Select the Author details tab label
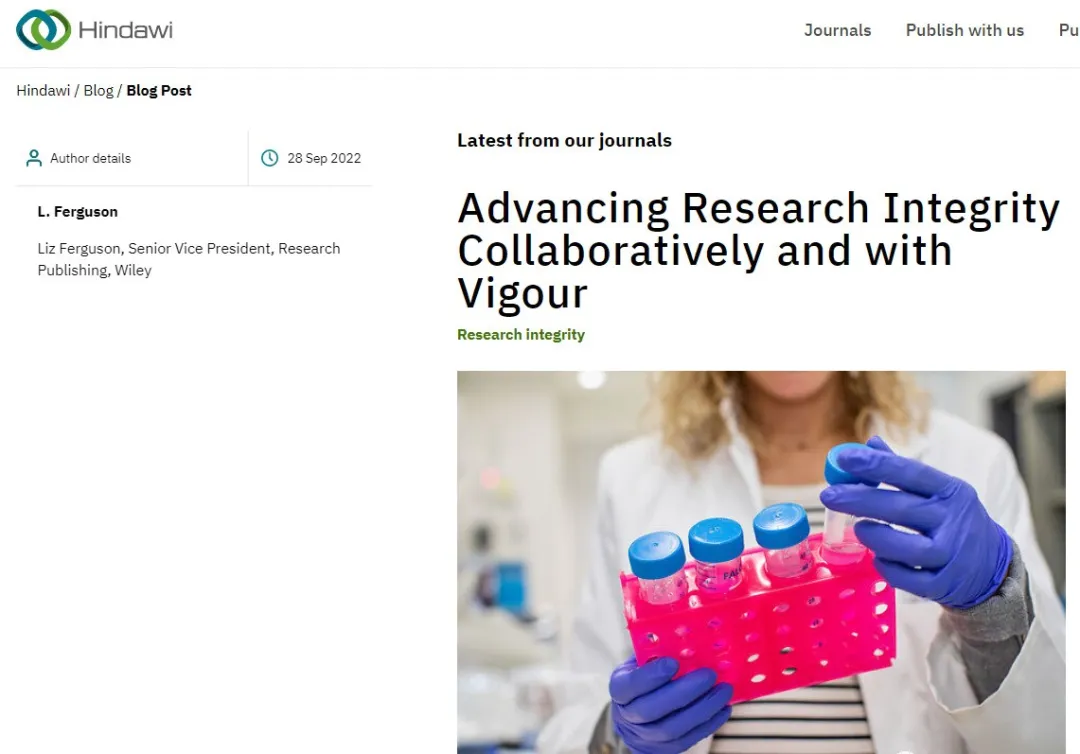This screenshot has width=1080, height=754. coord(90,158)
